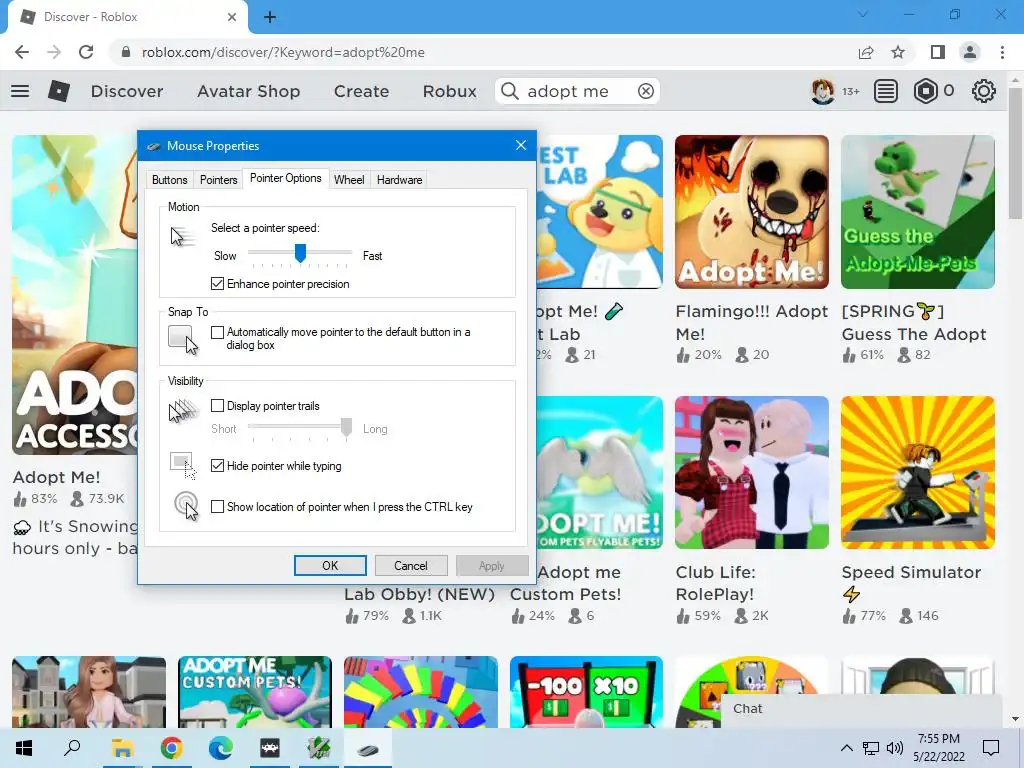
Task: Open a new browser tab
Action: 270,17
